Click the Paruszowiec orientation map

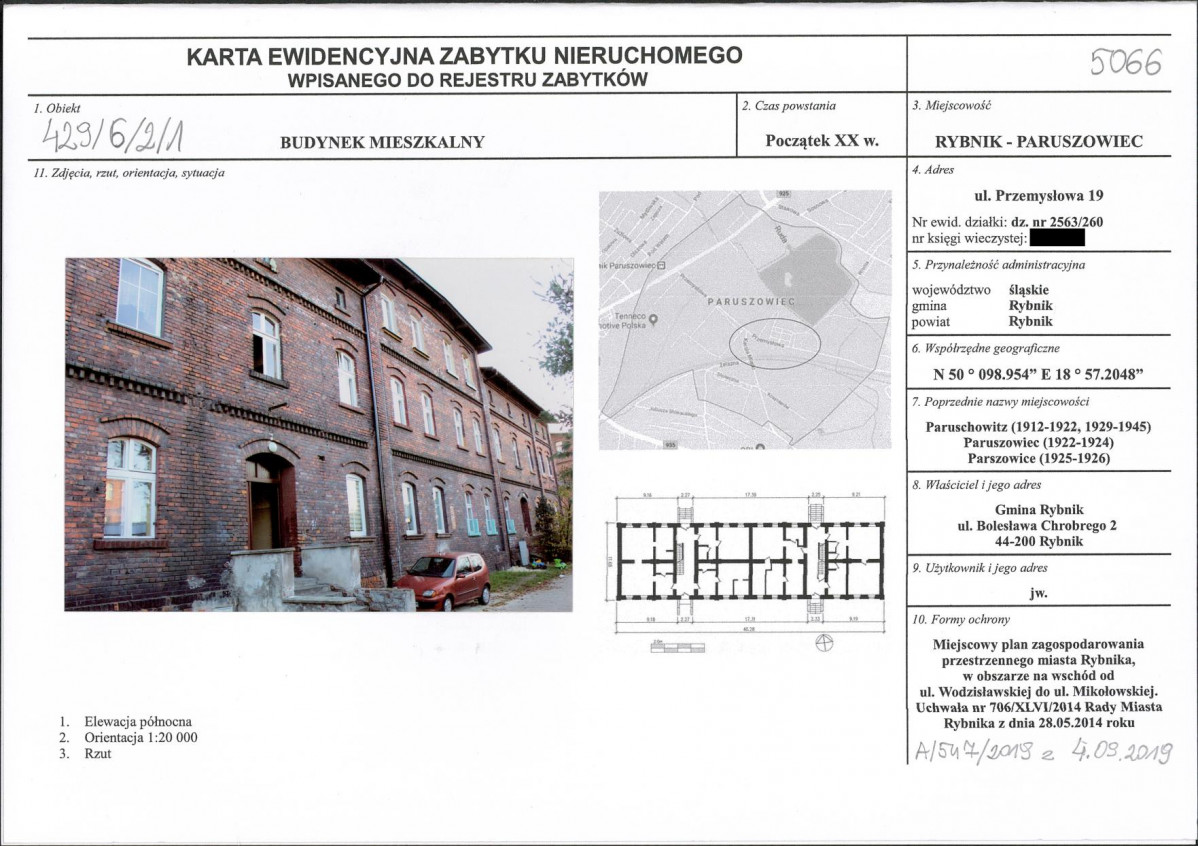point(745,319)
